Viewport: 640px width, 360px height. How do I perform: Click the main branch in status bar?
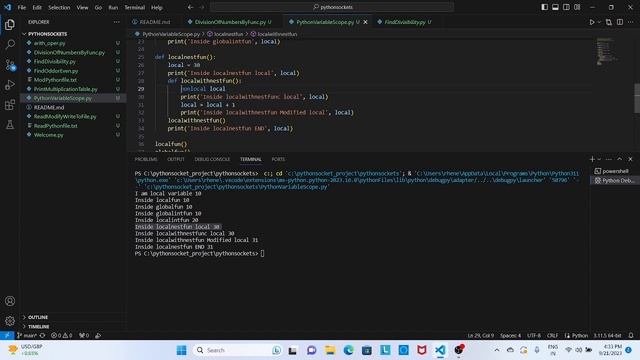coord(27,336)
